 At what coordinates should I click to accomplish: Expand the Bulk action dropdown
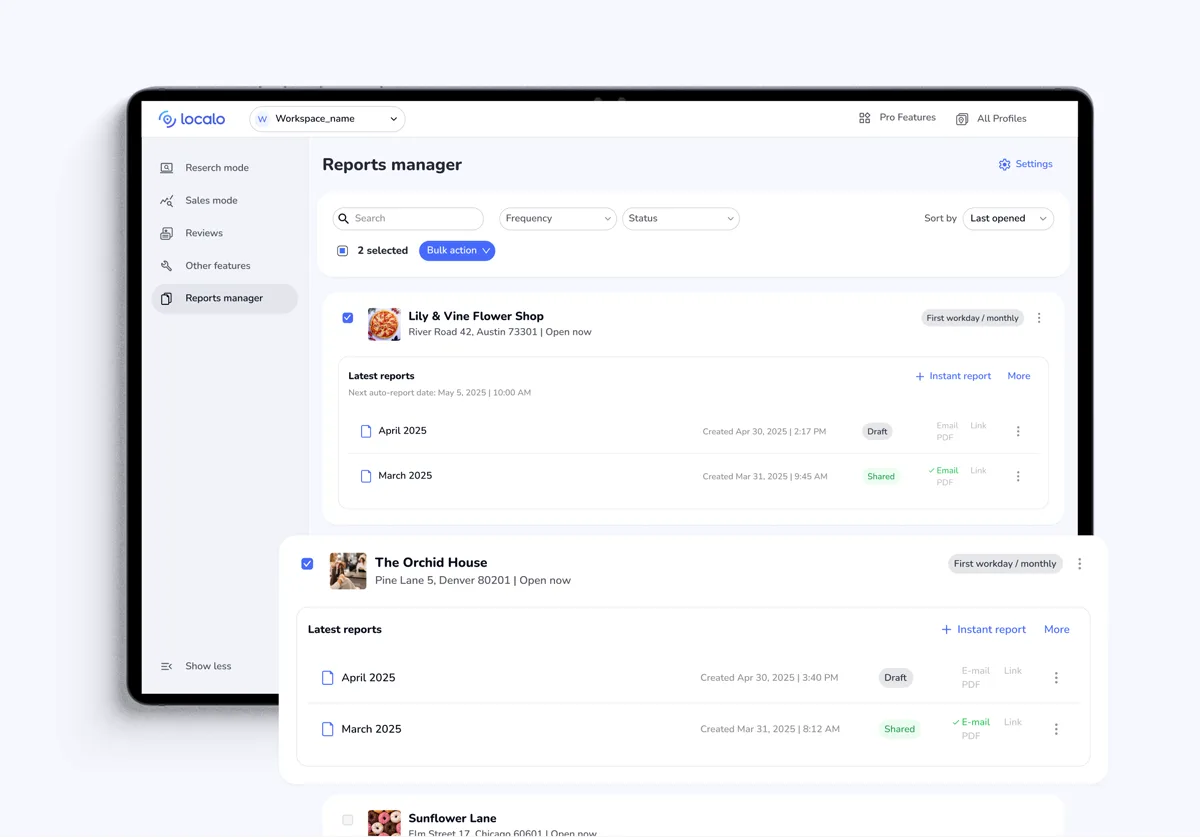[457, 251]
